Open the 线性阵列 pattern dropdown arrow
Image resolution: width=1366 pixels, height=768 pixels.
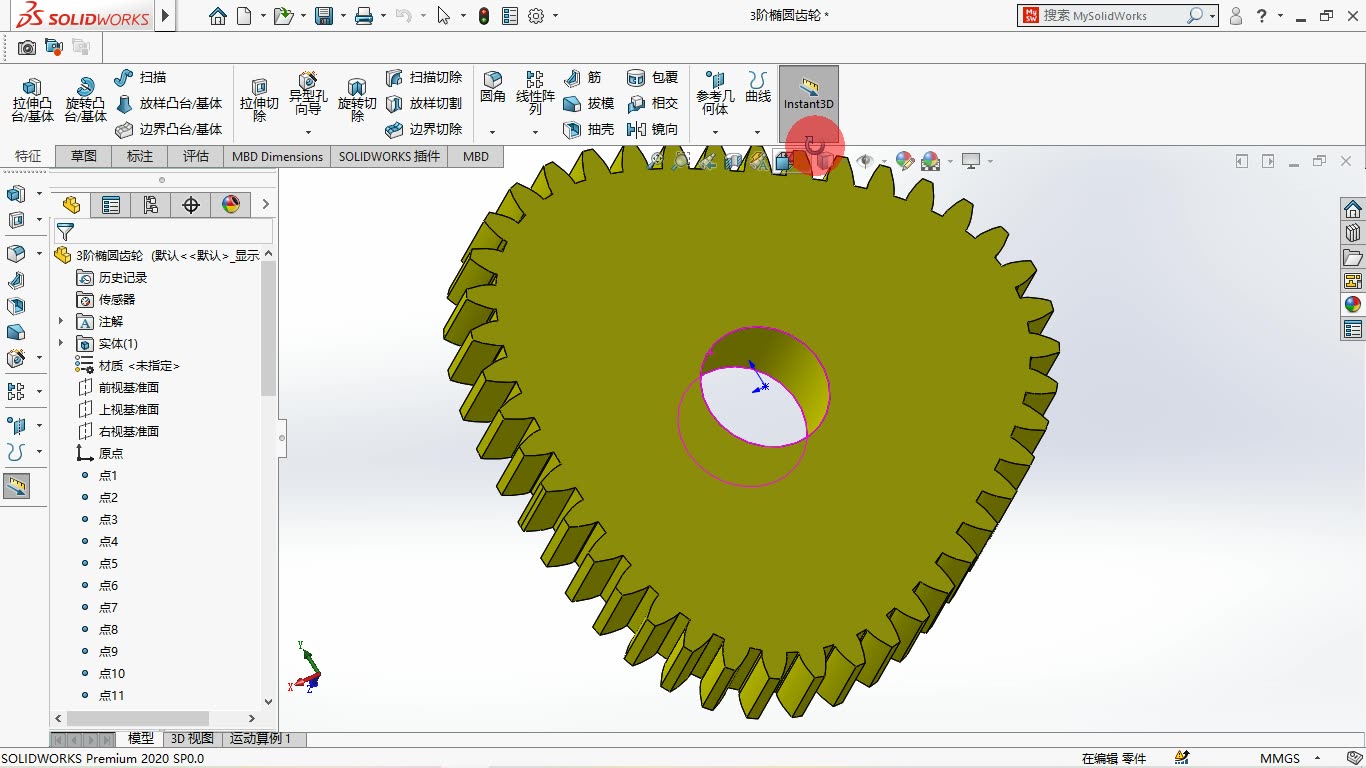[x=535, y=132]
